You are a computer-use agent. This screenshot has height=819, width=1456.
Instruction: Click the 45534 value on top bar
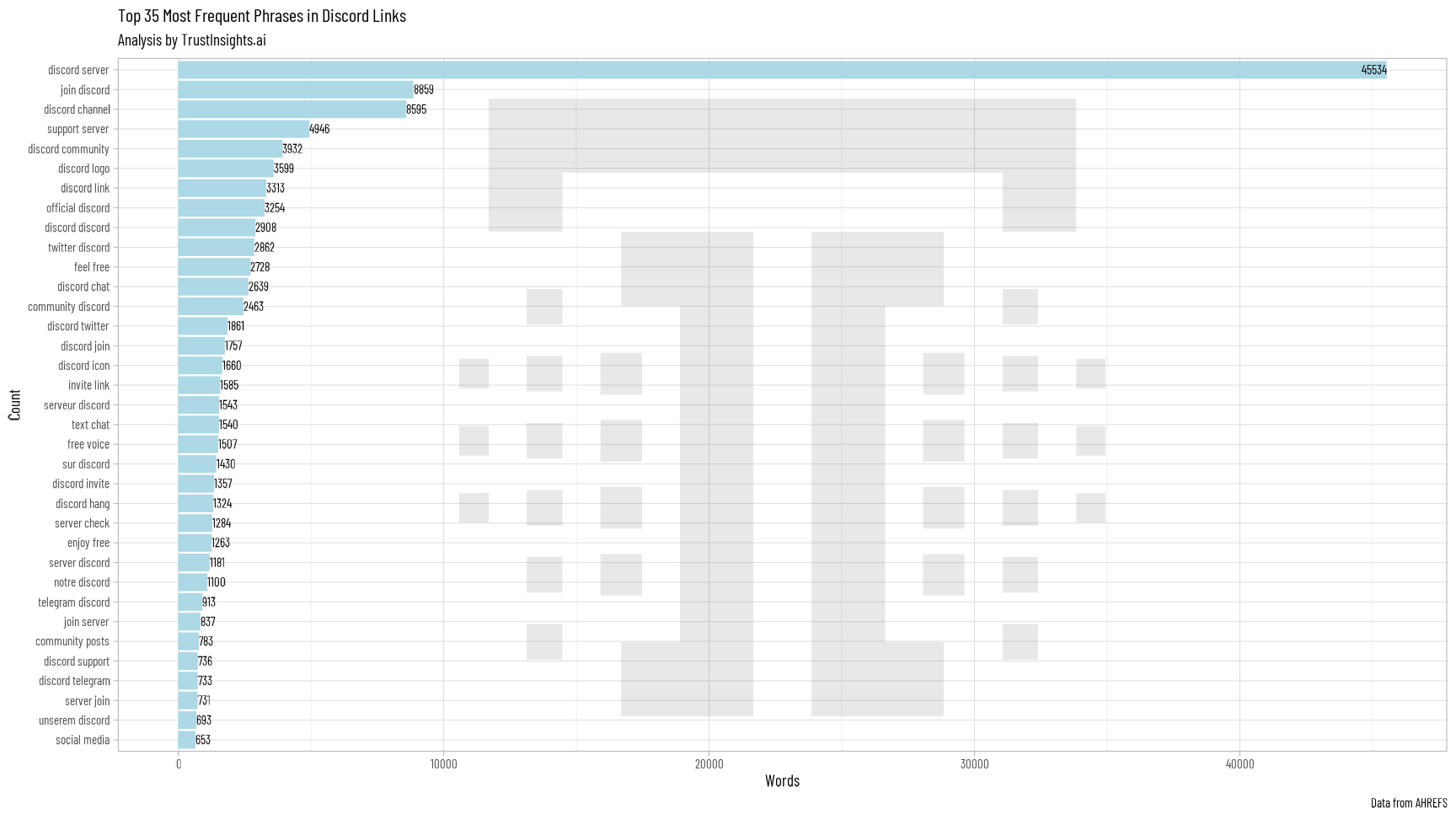point(1373,70)
